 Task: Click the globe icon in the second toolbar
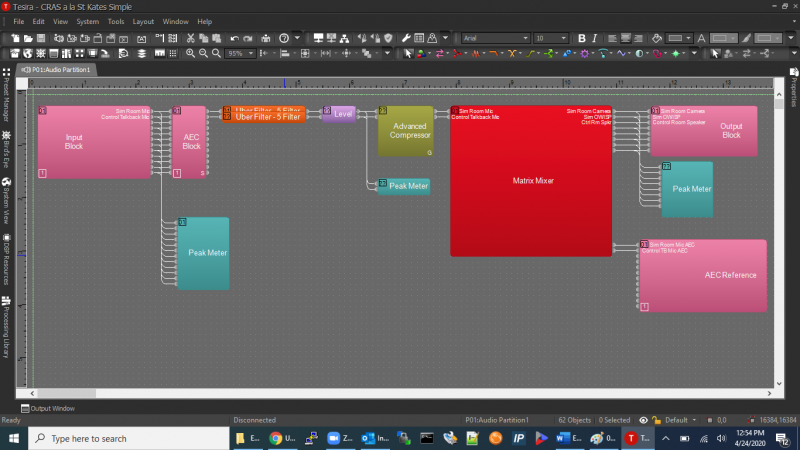(x=28, y=53)
